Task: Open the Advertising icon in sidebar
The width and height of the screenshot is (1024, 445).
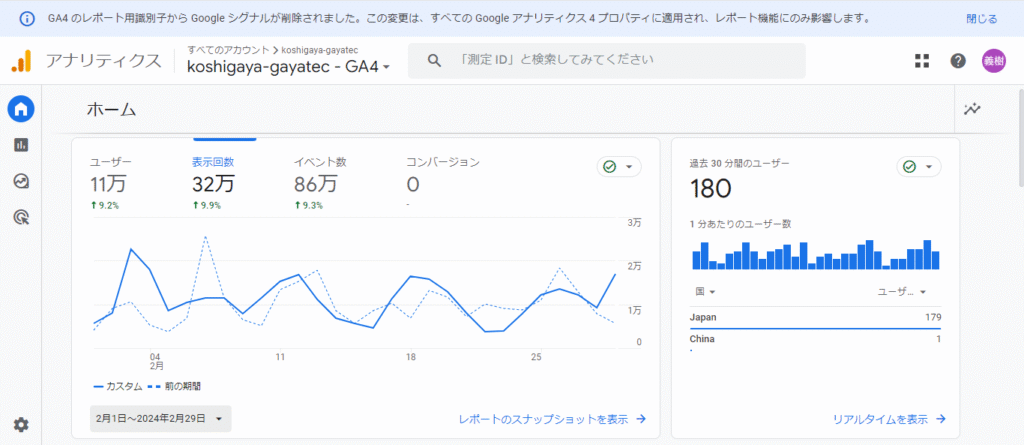Action: pos(21,217)
